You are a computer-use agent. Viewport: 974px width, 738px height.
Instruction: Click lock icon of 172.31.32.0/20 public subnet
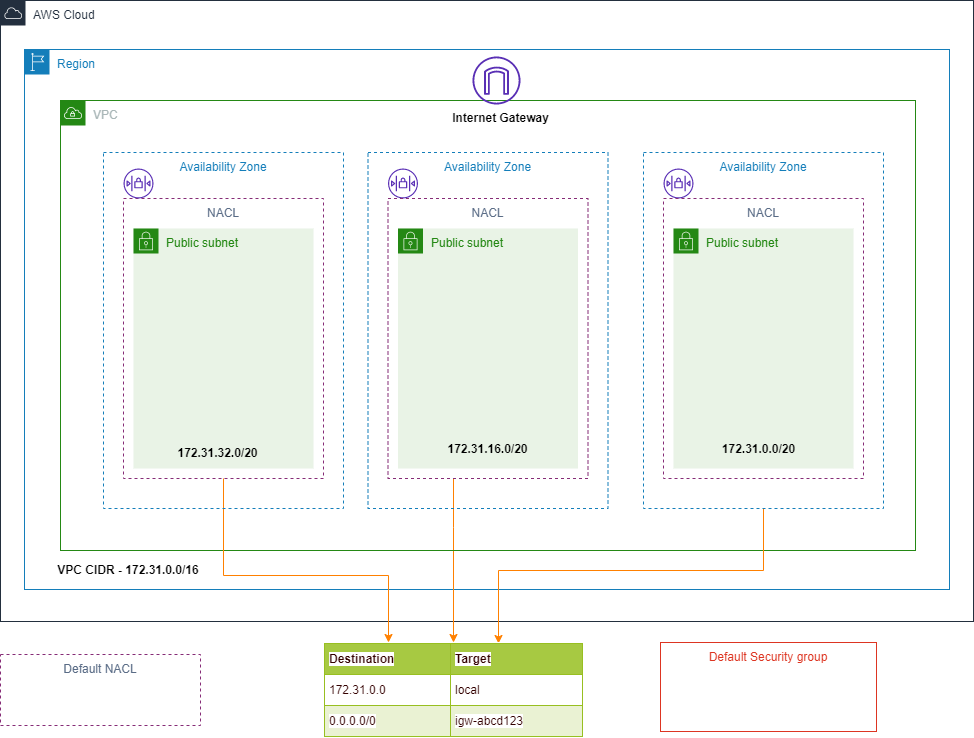(x=146, y=241)
